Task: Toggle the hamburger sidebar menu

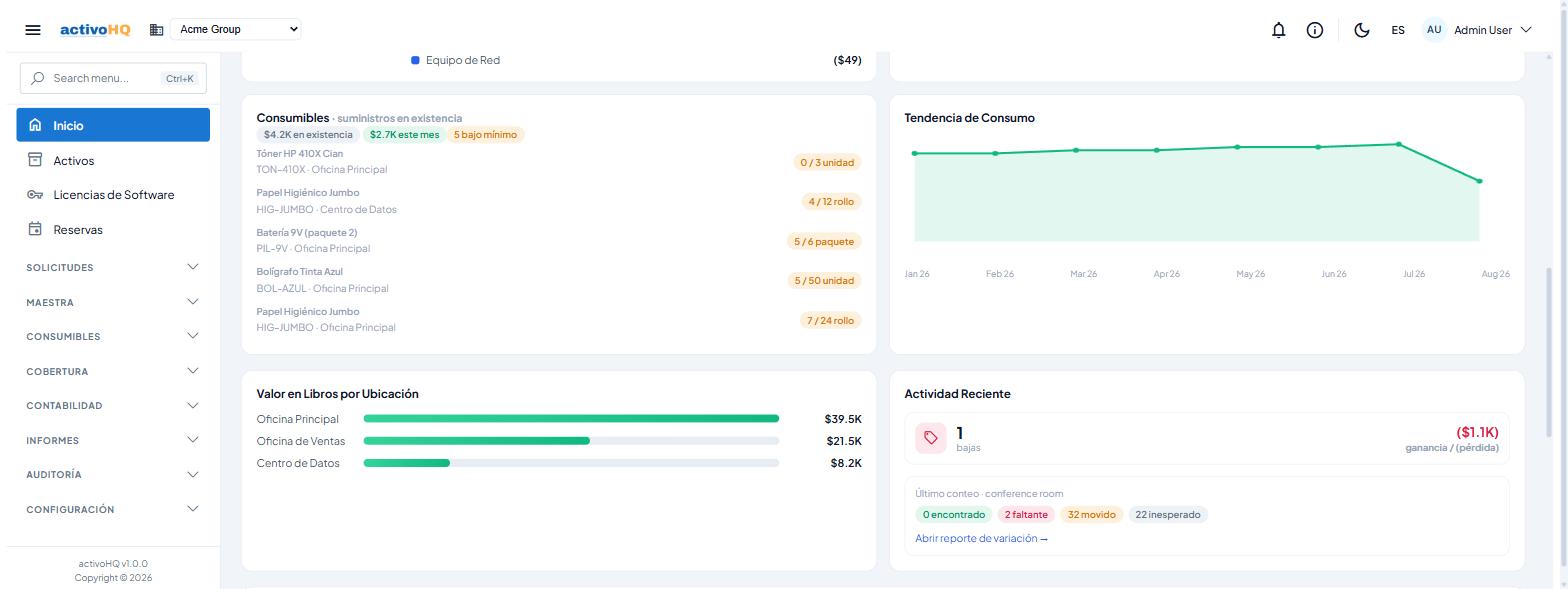Action: (33, 30)
